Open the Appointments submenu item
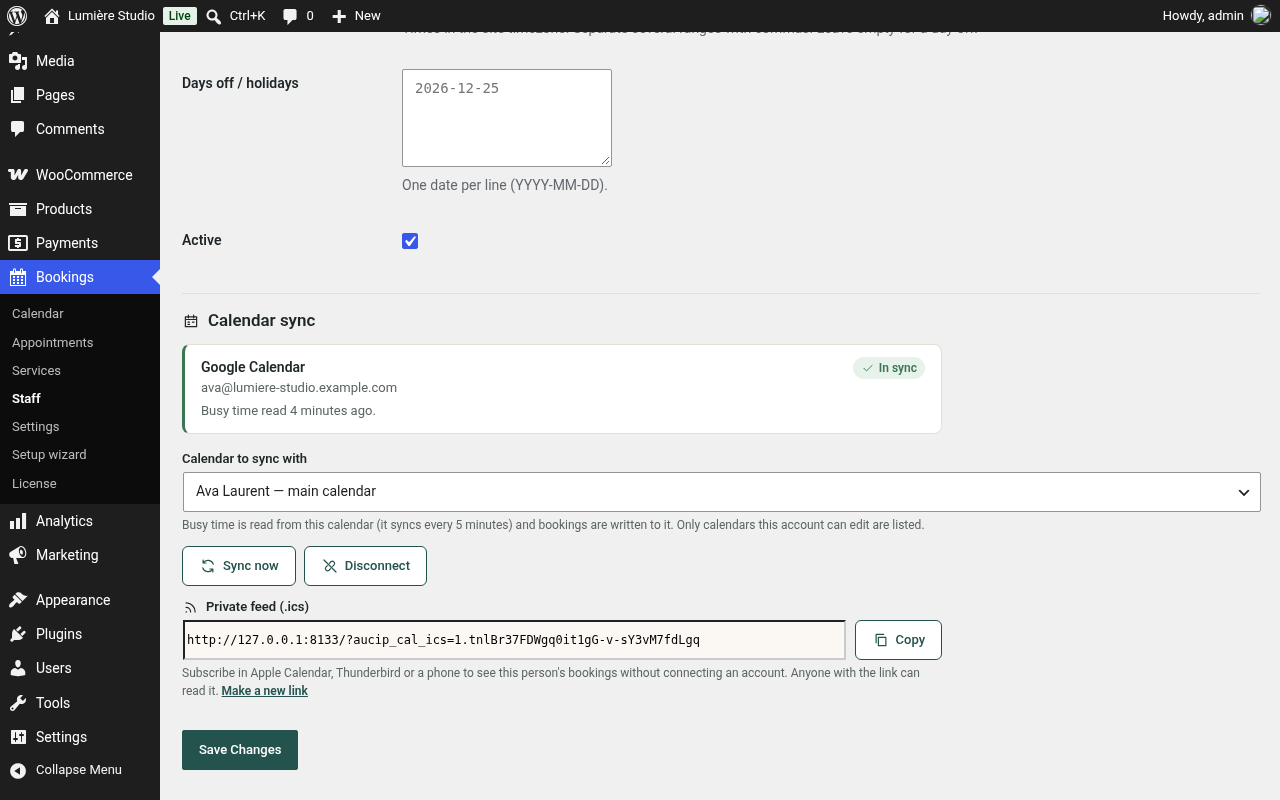Viewport: 1280px width, 800px height. [80, 343]
